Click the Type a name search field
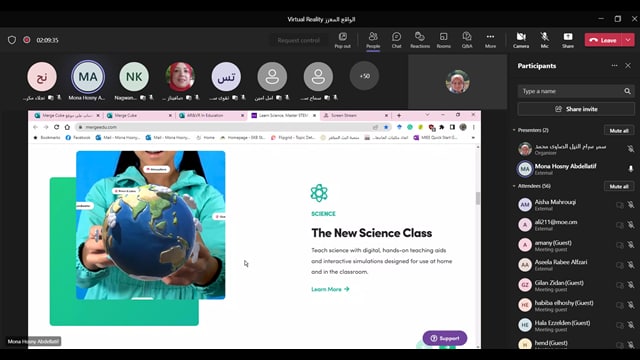This screenshot has height=360, width=640. pyautogui.click(x=576, y=91)
